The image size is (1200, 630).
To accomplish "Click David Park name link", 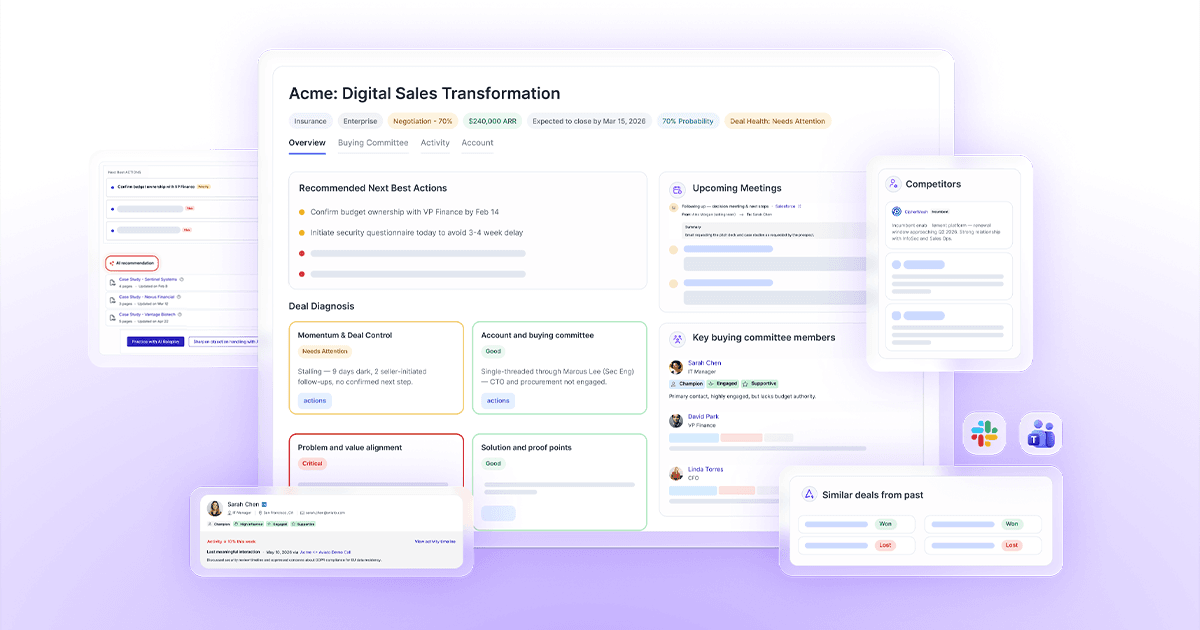I will click(x=703, y=416).
